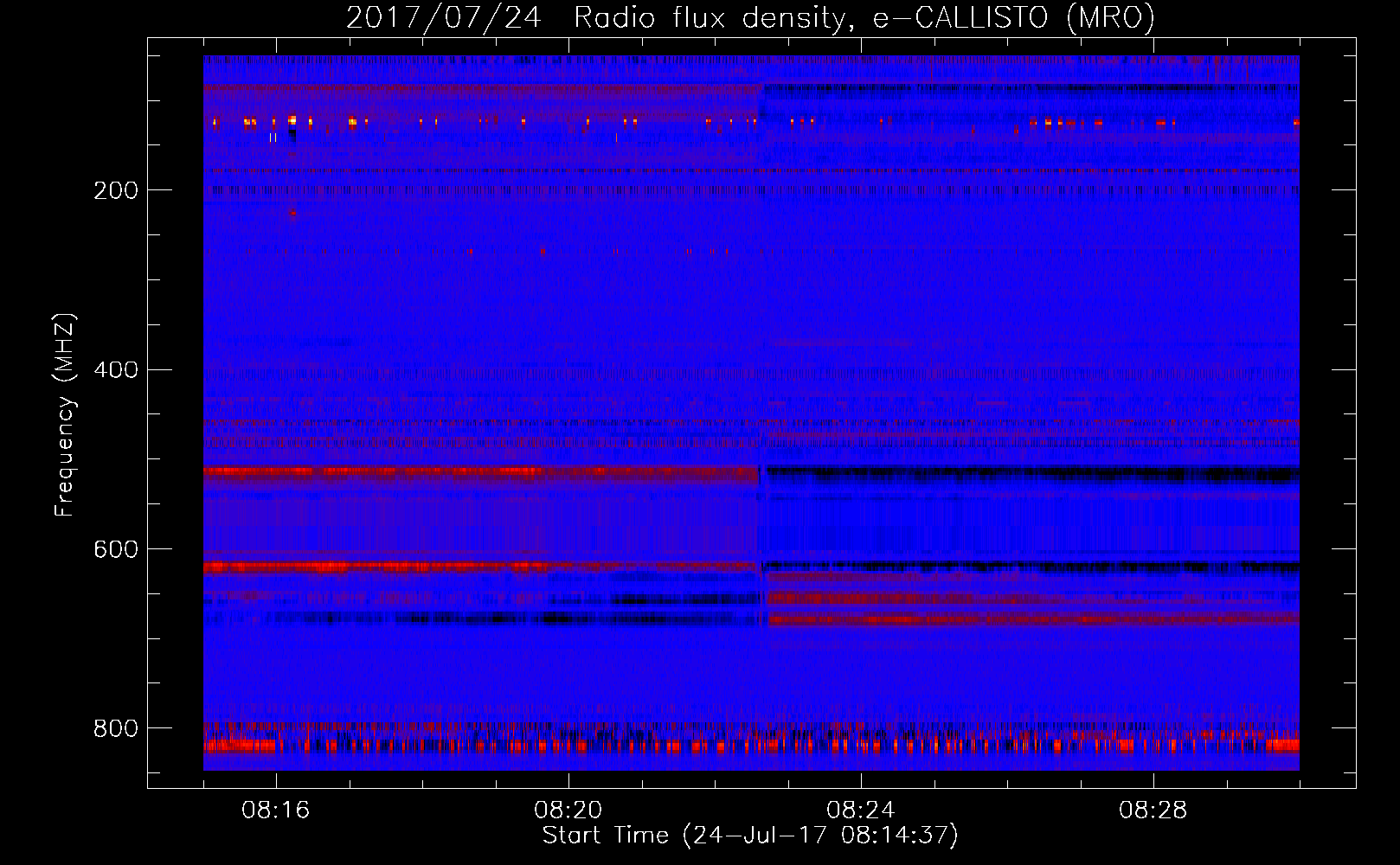Click the Frequency (MHZ) axis title
This screenshot has height=865, width=1400.
64,414
